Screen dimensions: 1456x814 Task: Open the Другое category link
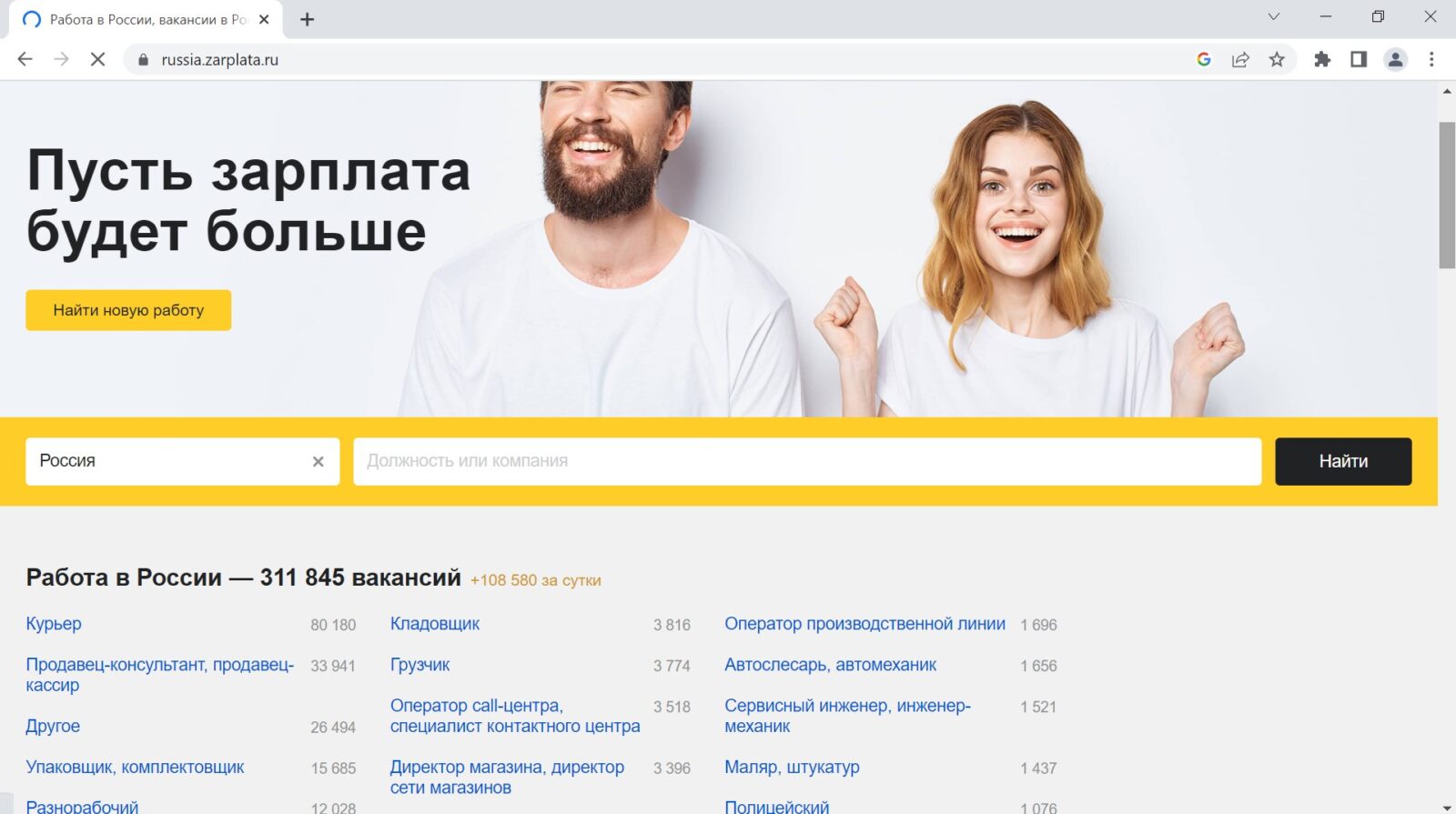point(53,726)
